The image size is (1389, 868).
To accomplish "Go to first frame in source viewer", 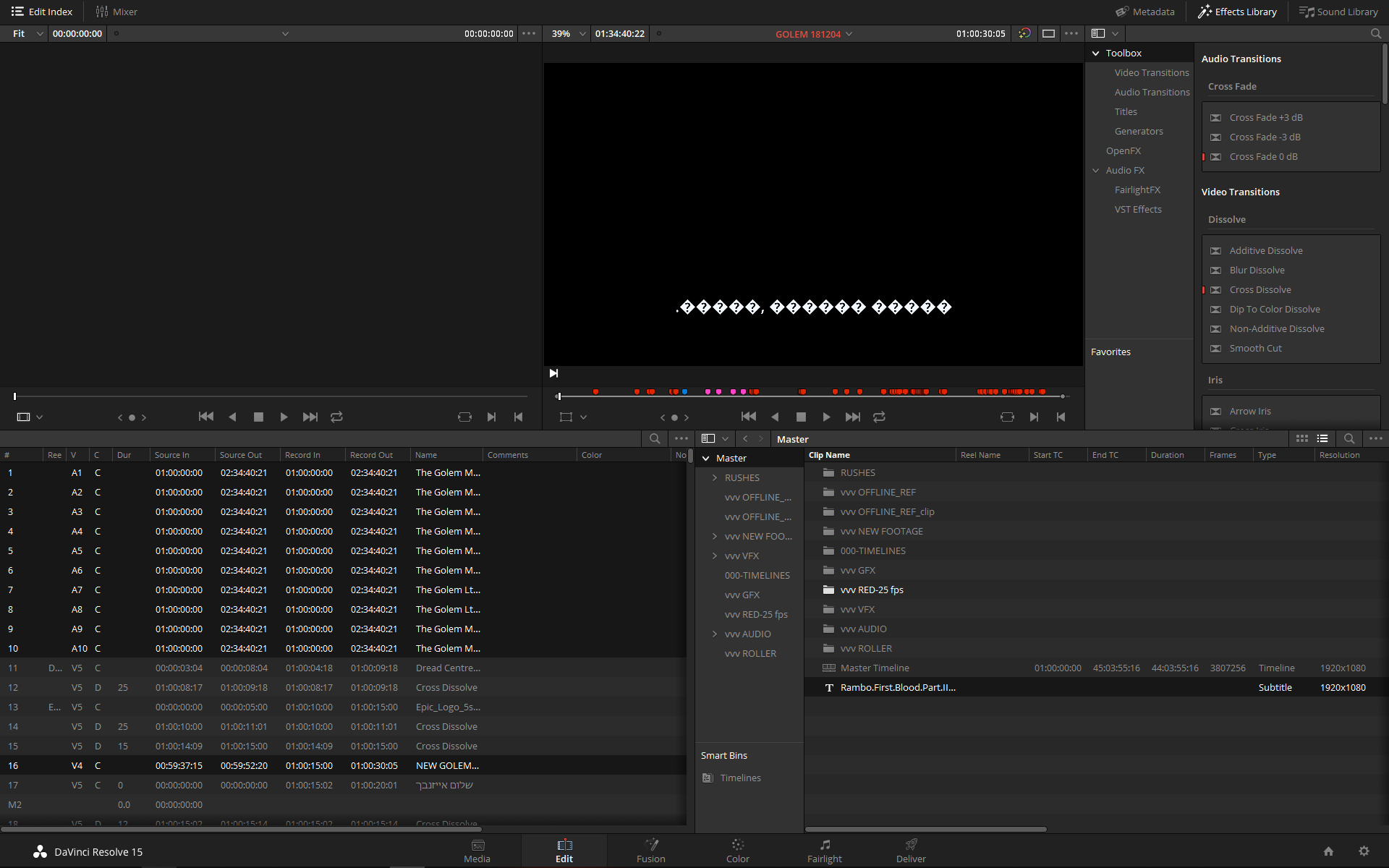I will 206,417.
